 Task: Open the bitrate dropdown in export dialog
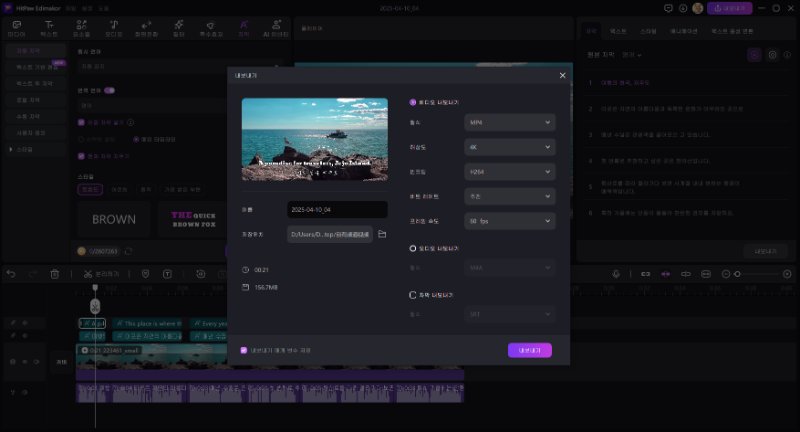(510, 196)
